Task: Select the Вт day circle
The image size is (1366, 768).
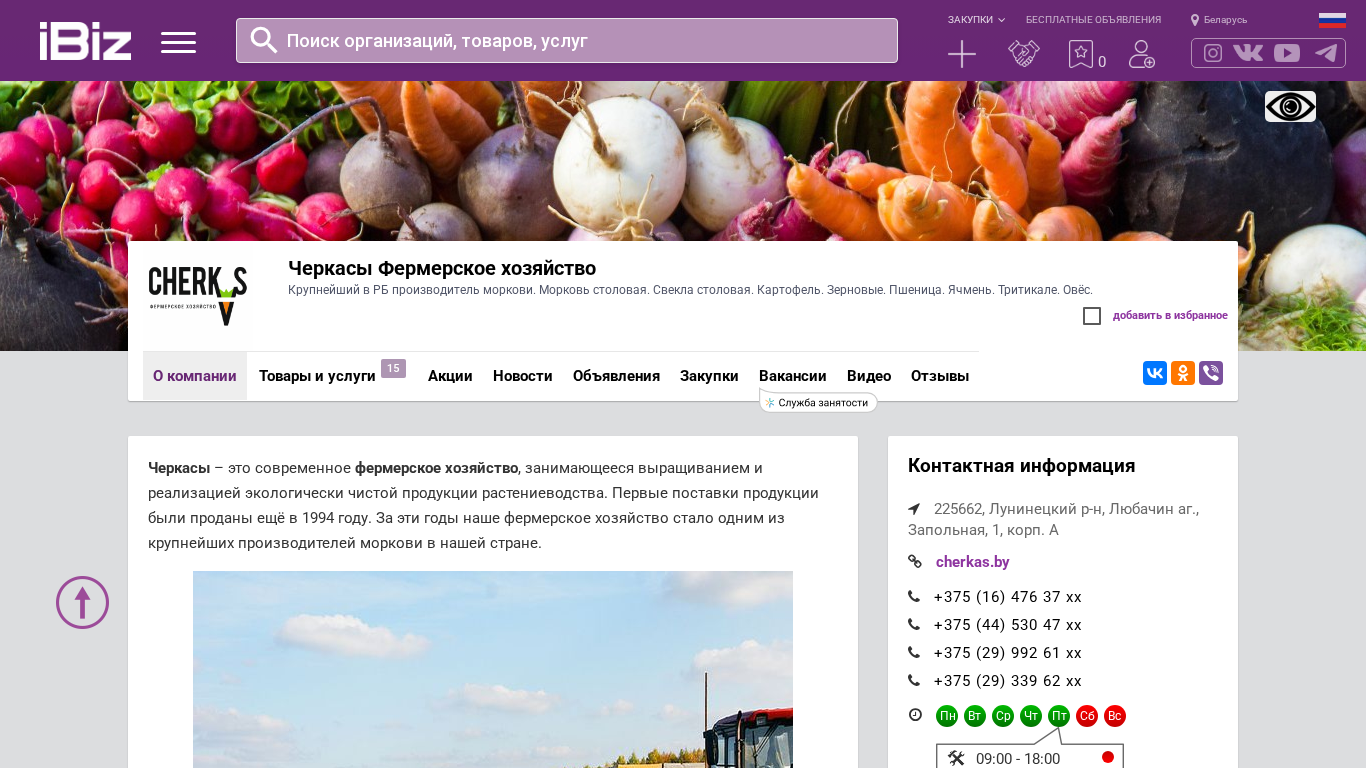Action: point(975,716)
